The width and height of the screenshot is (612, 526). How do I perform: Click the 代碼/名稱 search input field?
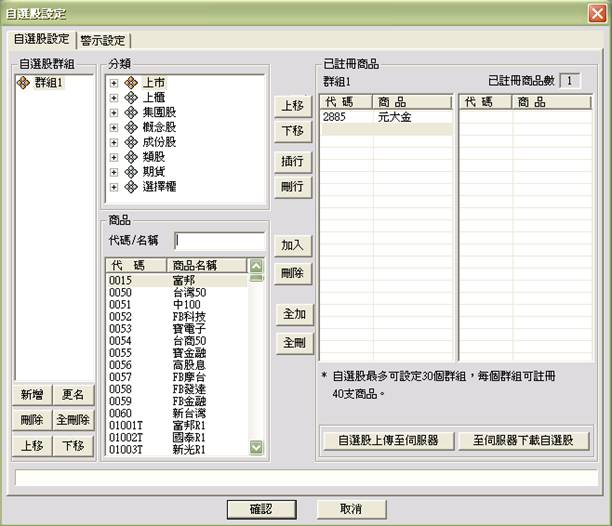click(x=219, y=240)
